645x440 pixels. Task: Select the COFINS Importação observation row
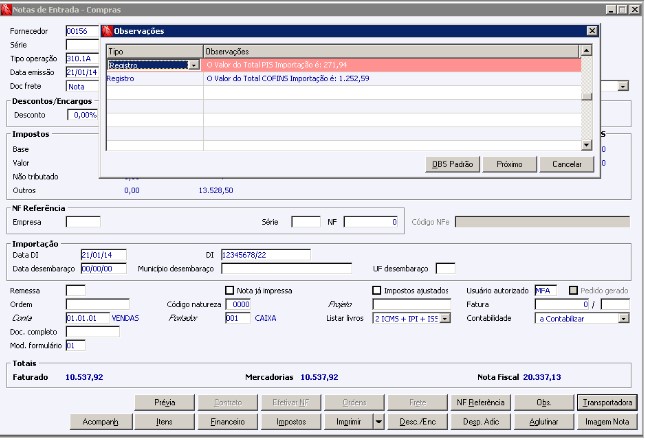[343, 79]
